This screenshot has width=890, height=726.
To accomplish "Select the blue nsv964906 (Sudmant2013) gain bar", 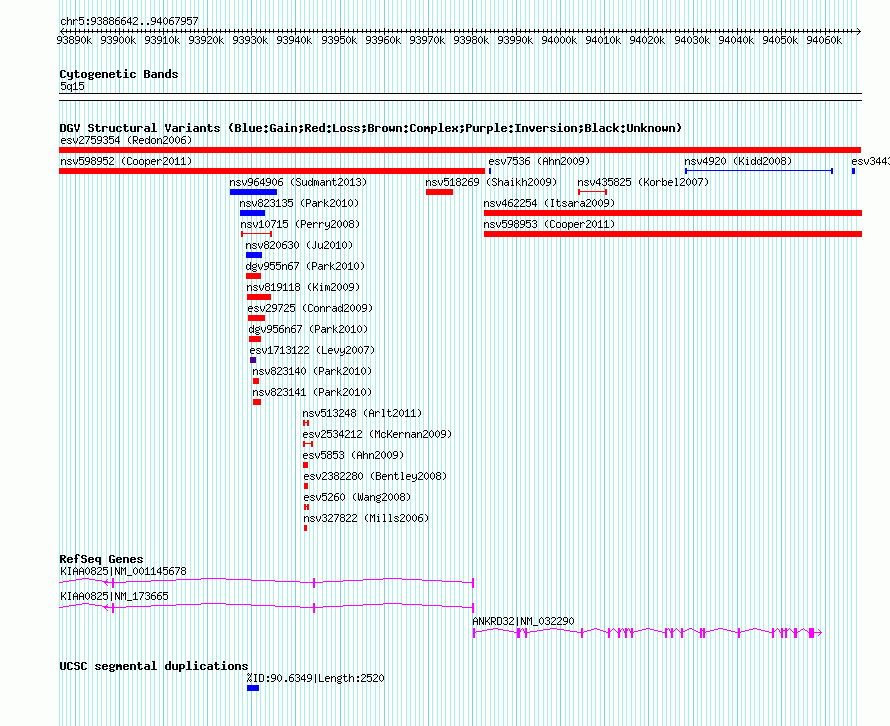I will click(253, 192).
